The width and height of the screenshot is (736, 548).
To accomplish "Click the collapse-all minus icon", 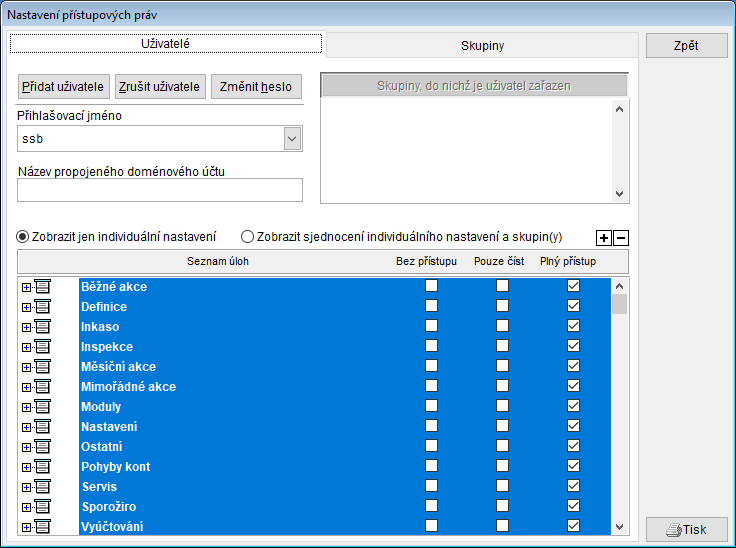I will [x=621, y=238].
